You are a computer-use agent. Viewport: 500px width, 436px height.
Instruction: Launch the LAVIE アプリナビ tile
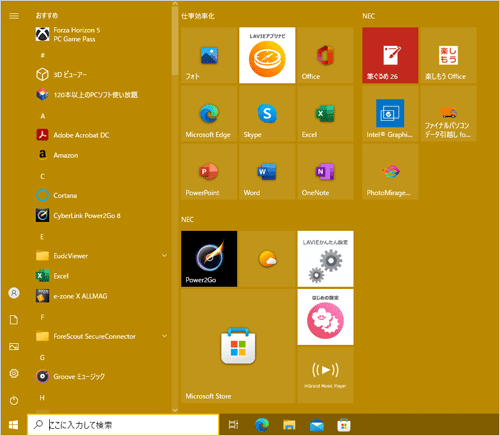267,55
